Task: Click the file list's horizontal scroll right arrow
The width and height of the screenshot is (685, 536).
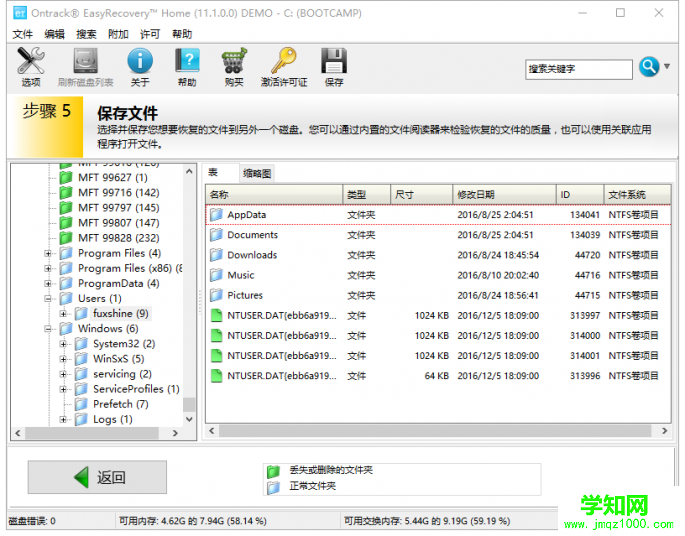Action: point(664,431)
